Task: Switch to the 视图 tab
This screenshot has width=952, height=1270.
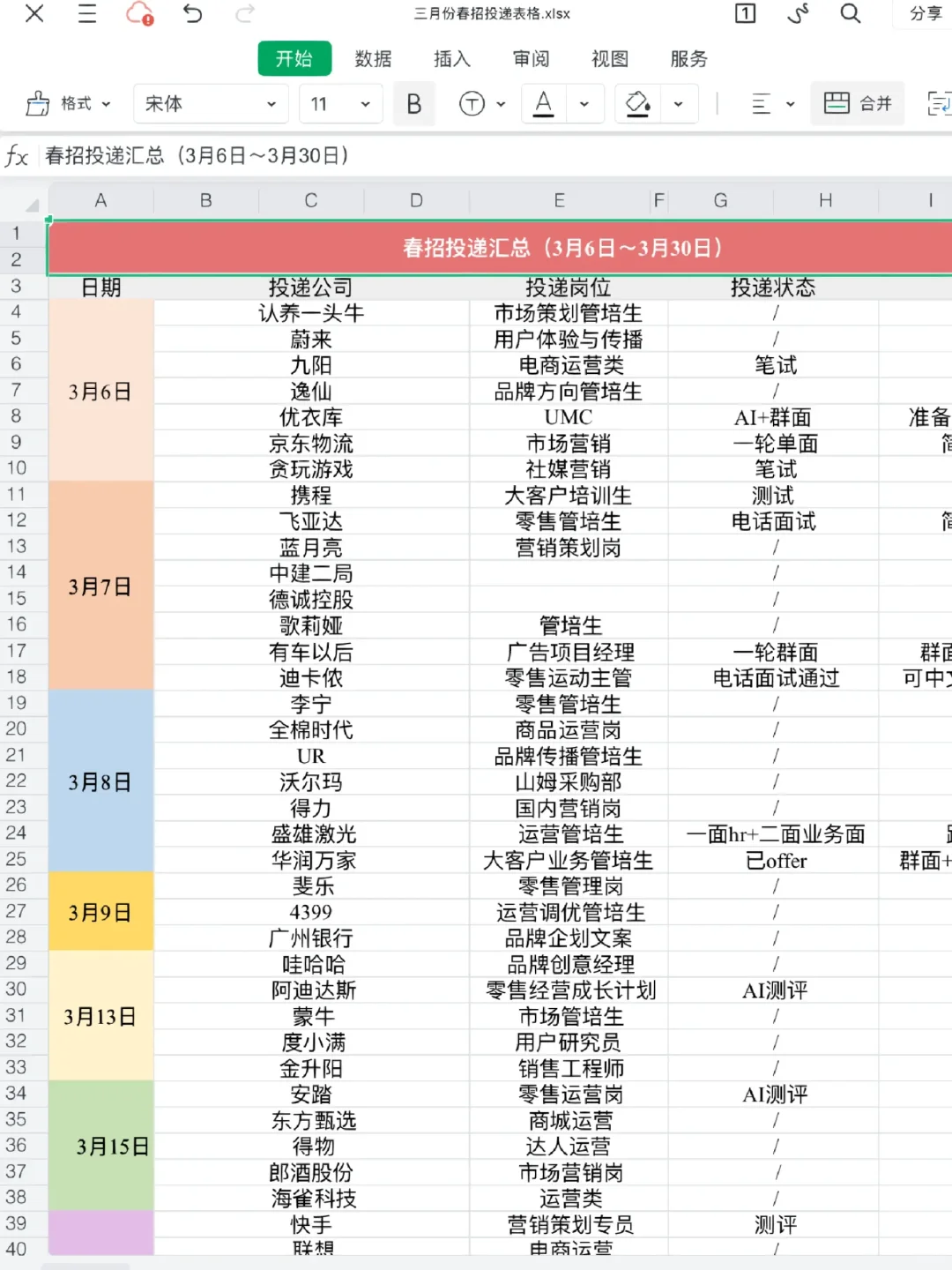Action: coord(610,59)
